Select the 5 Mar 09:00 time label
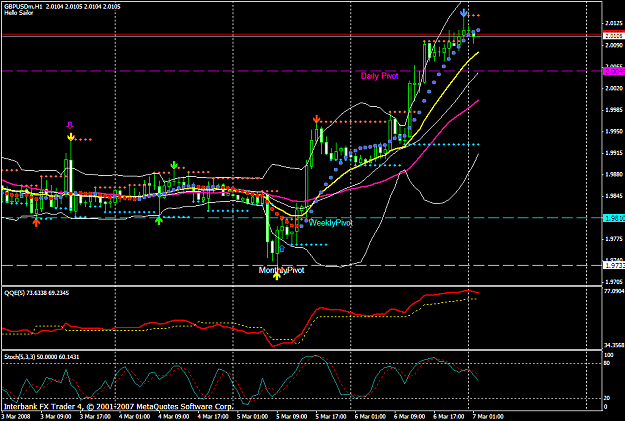 [x=292, y=417]
